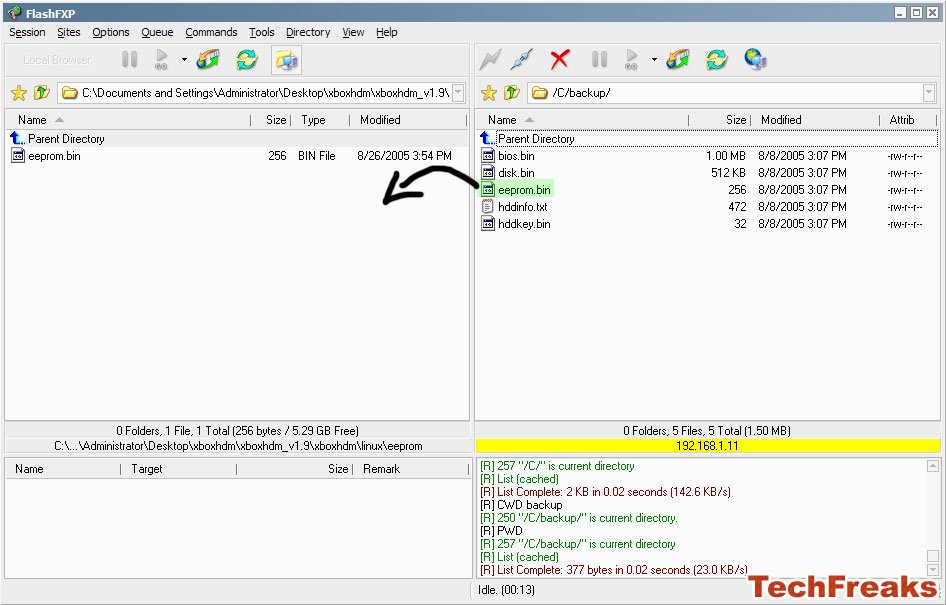The width and height of the screenshot is (946, 605).
Task: Click the hddinfo.txt text file icon
Action: pyautogui.click(x=487, y=206)
